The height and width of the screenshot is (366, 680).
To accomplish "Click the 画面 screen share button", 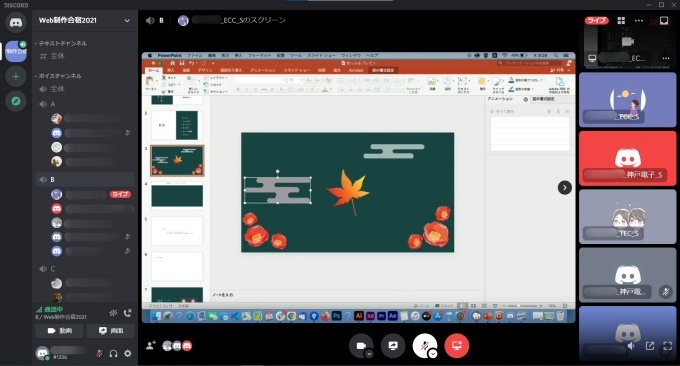I will [x=111, y=330].
